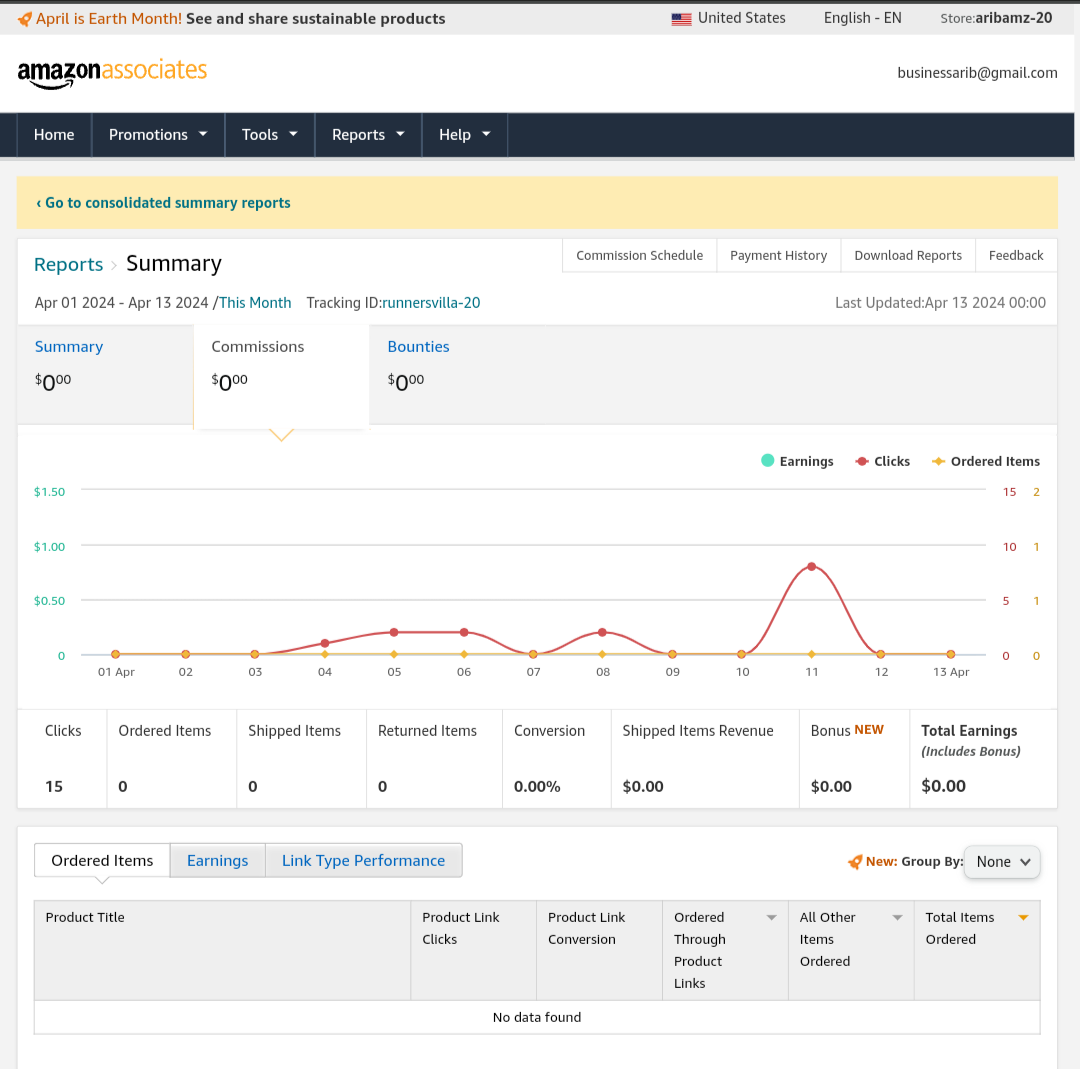Change the This Month date range
This screenshot has width=1080, height=1069.
[x=255, y=303]
